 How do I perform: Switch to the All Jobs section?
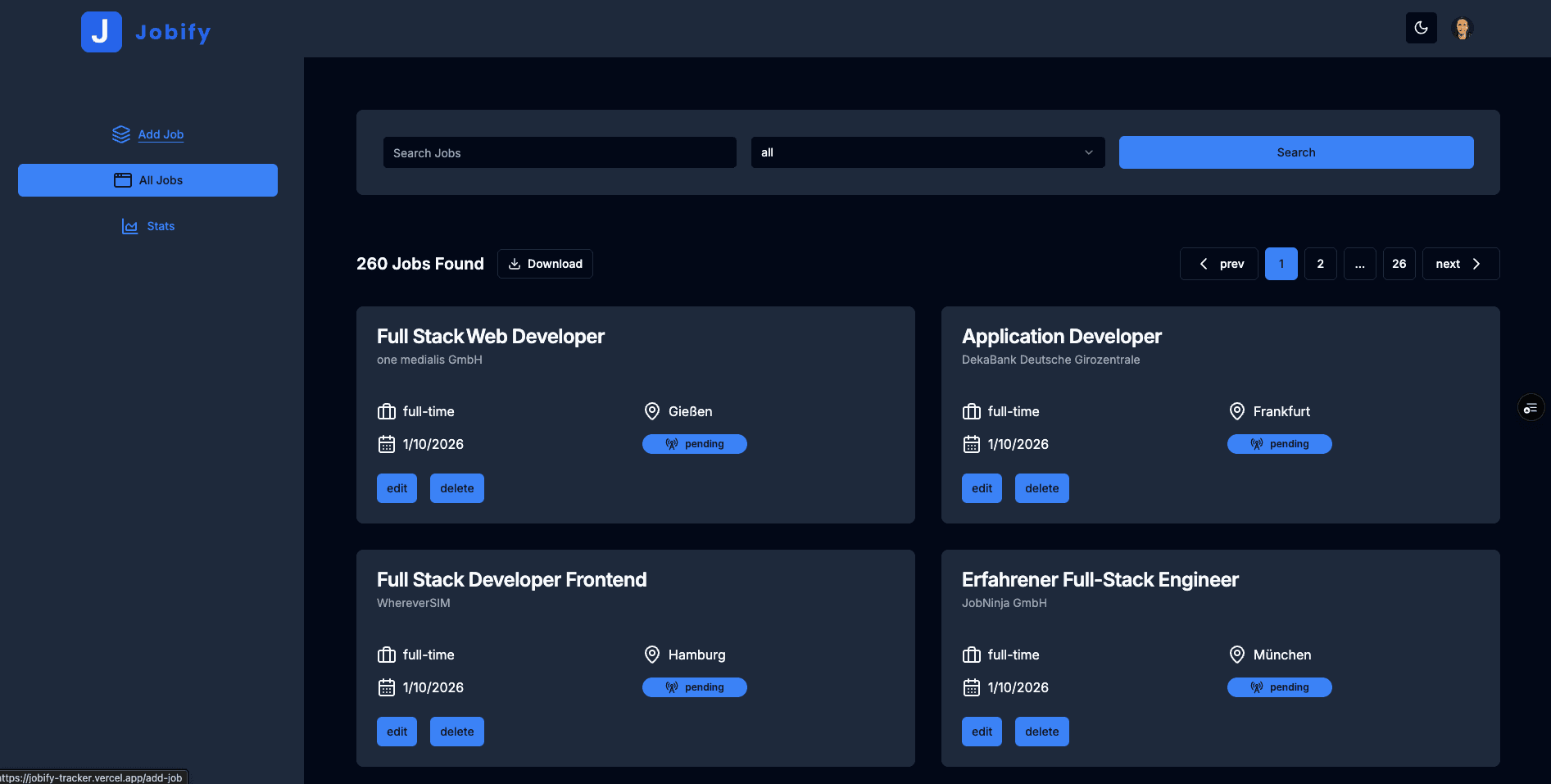point(147,179)
